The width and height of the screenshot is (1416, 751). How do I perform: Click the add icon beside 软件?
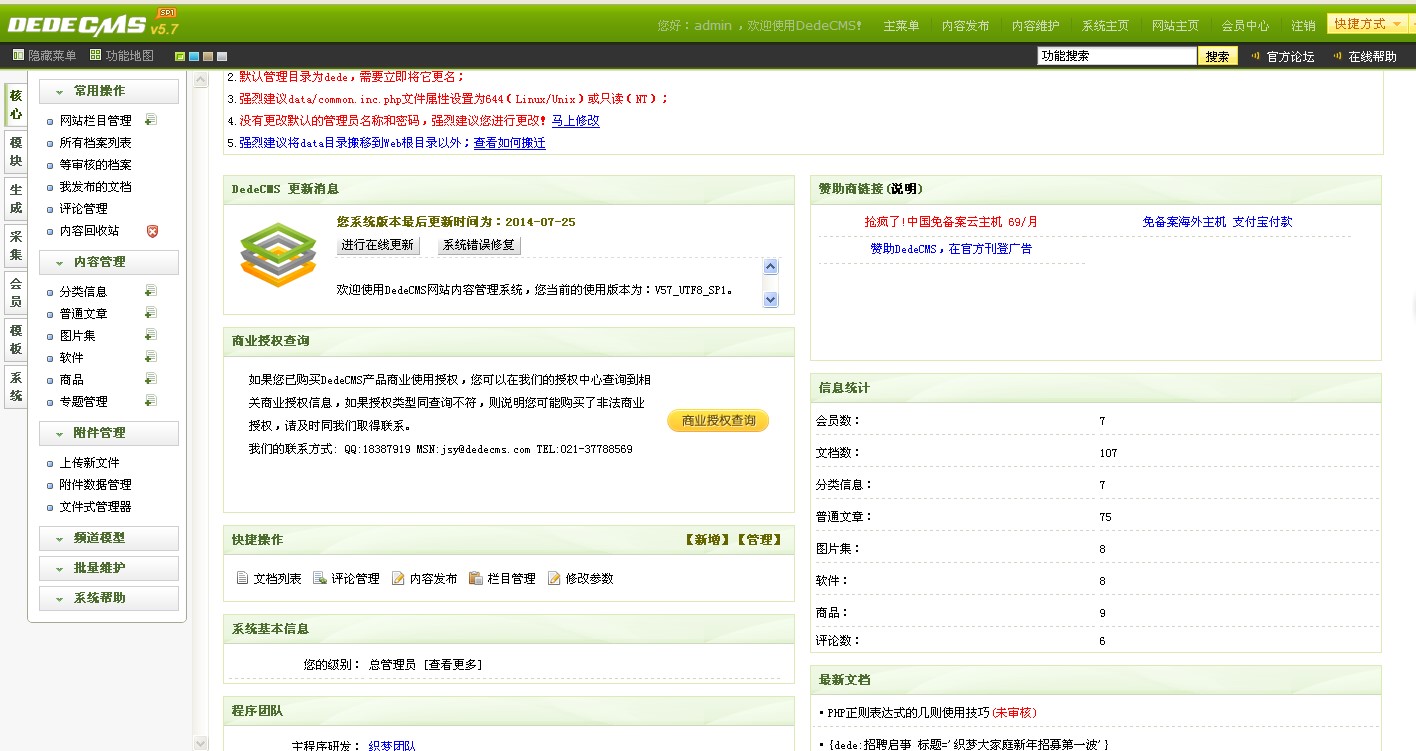[151, 357]
